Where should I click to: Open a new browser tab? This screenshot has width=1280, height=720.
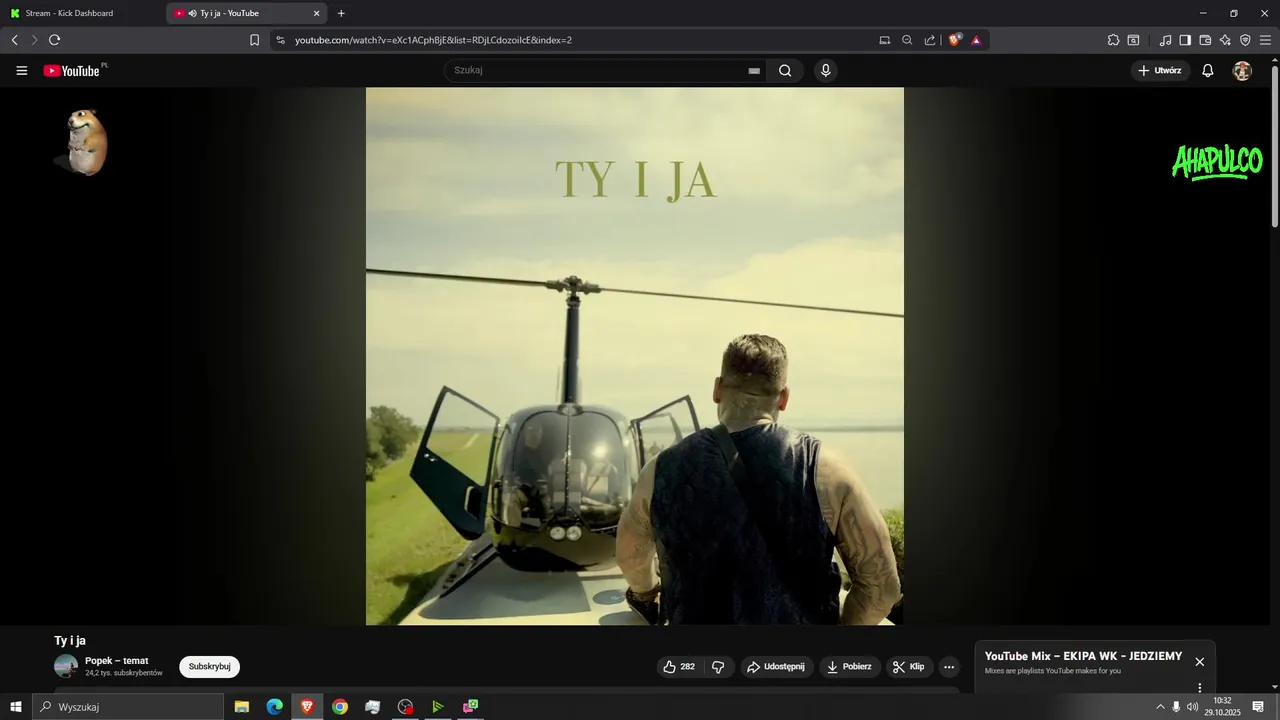click(341, 13)
